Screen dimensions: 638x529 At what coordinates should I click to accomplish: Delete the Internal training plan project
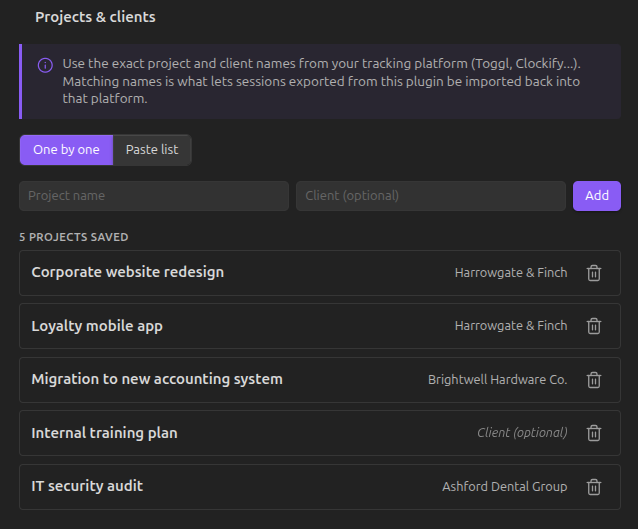point(594,433)
